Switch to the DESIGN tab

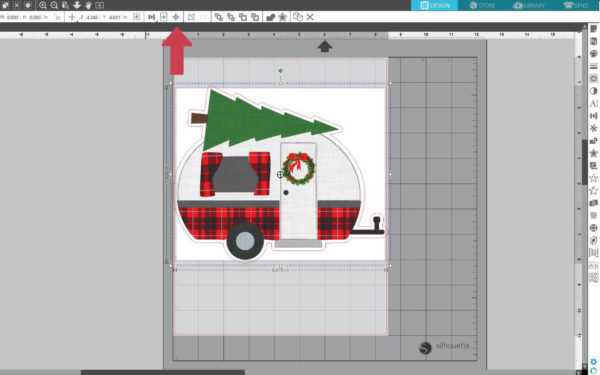pos(434,5)
